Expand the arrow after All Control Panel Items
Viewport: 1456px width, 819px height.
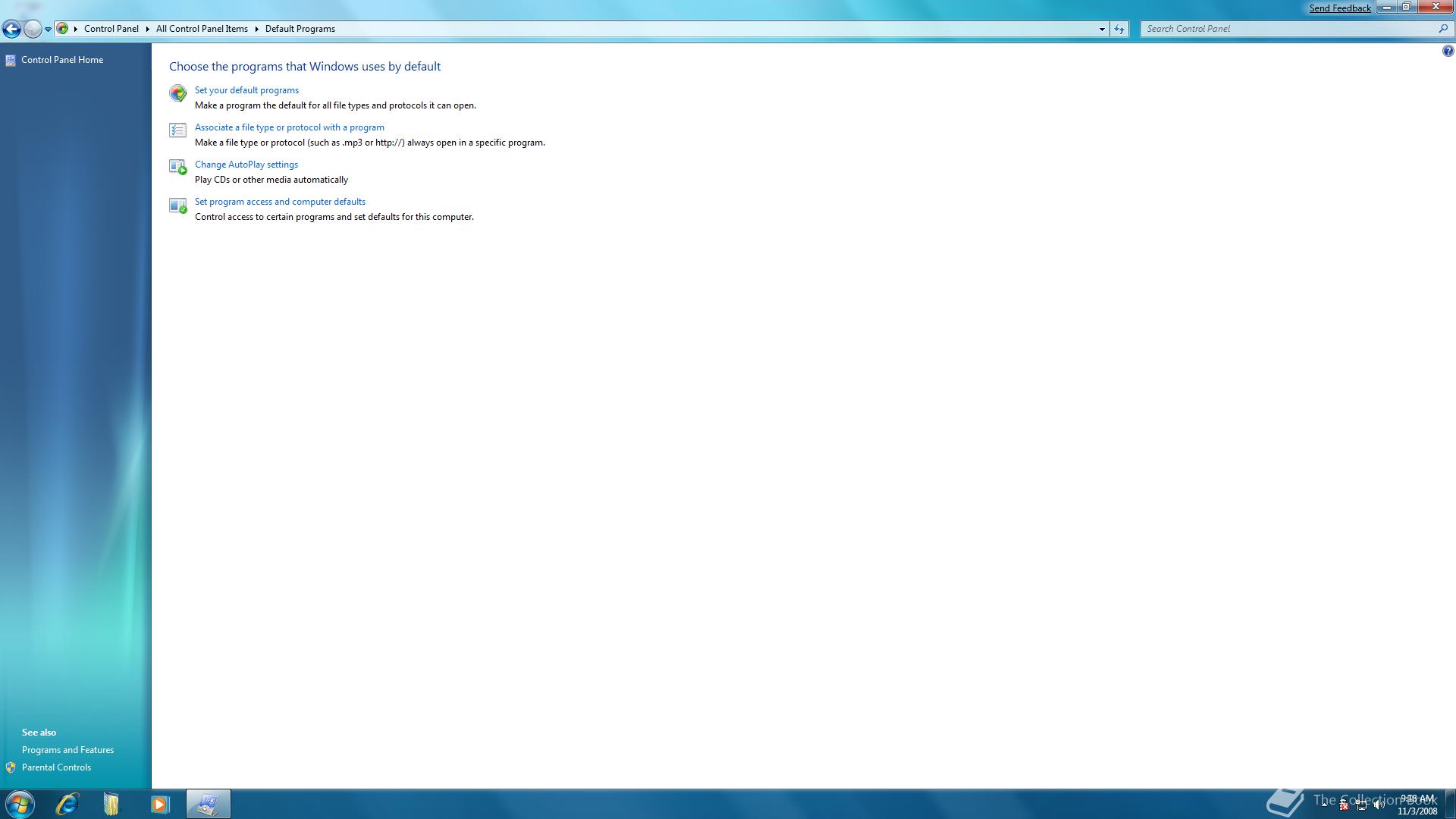tap(256, 29)
